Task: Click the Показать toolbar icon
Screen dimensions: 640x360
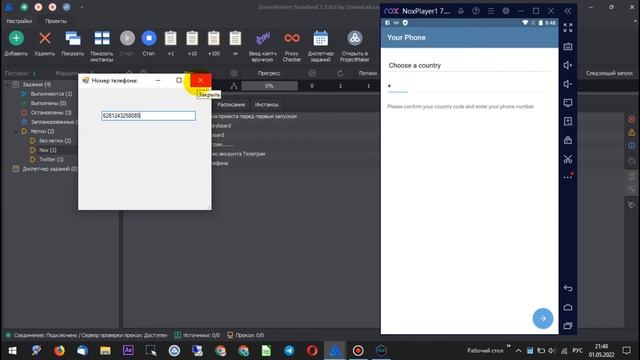Action: [x=73, y=38]
